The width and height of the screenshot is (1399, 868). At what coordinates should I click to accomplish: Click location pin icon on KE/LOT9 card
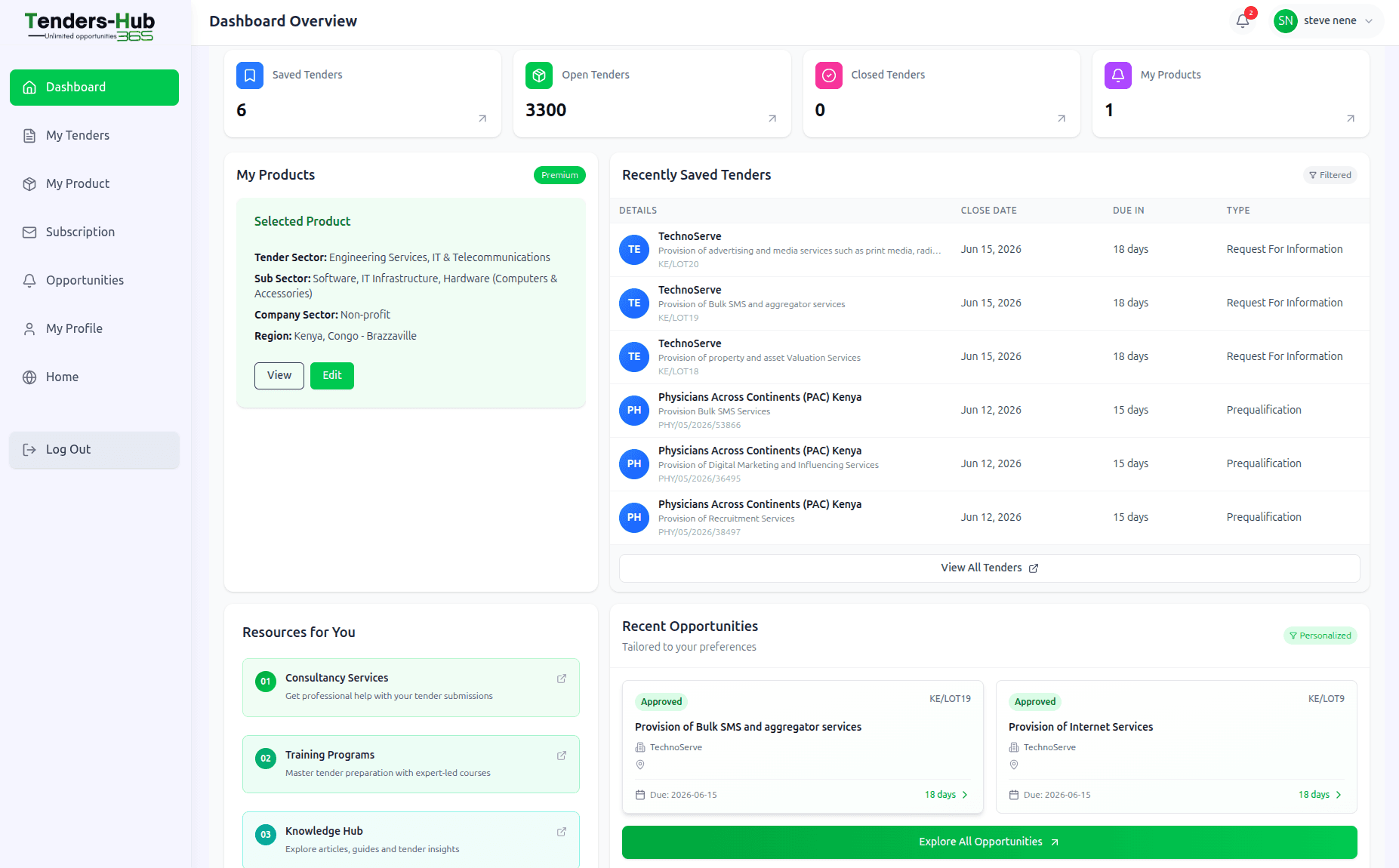(1014, 765)
